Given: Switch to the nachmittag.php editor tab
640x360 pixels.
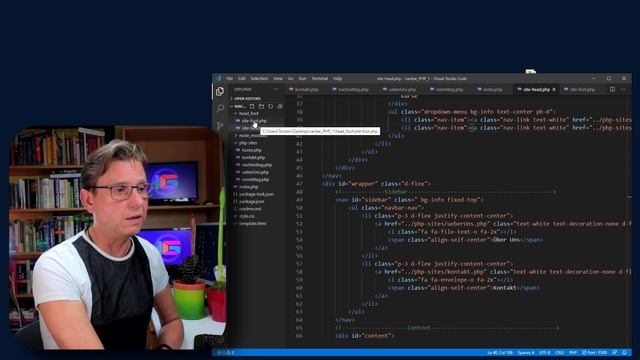Looking at the screenshot, I should coord(351,89).
